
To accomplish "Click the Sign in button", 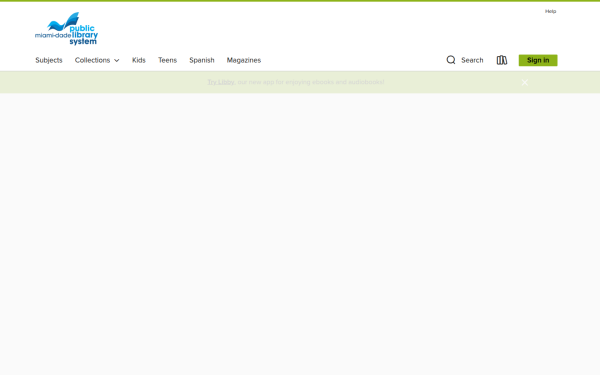I will (x=538, y=60).
